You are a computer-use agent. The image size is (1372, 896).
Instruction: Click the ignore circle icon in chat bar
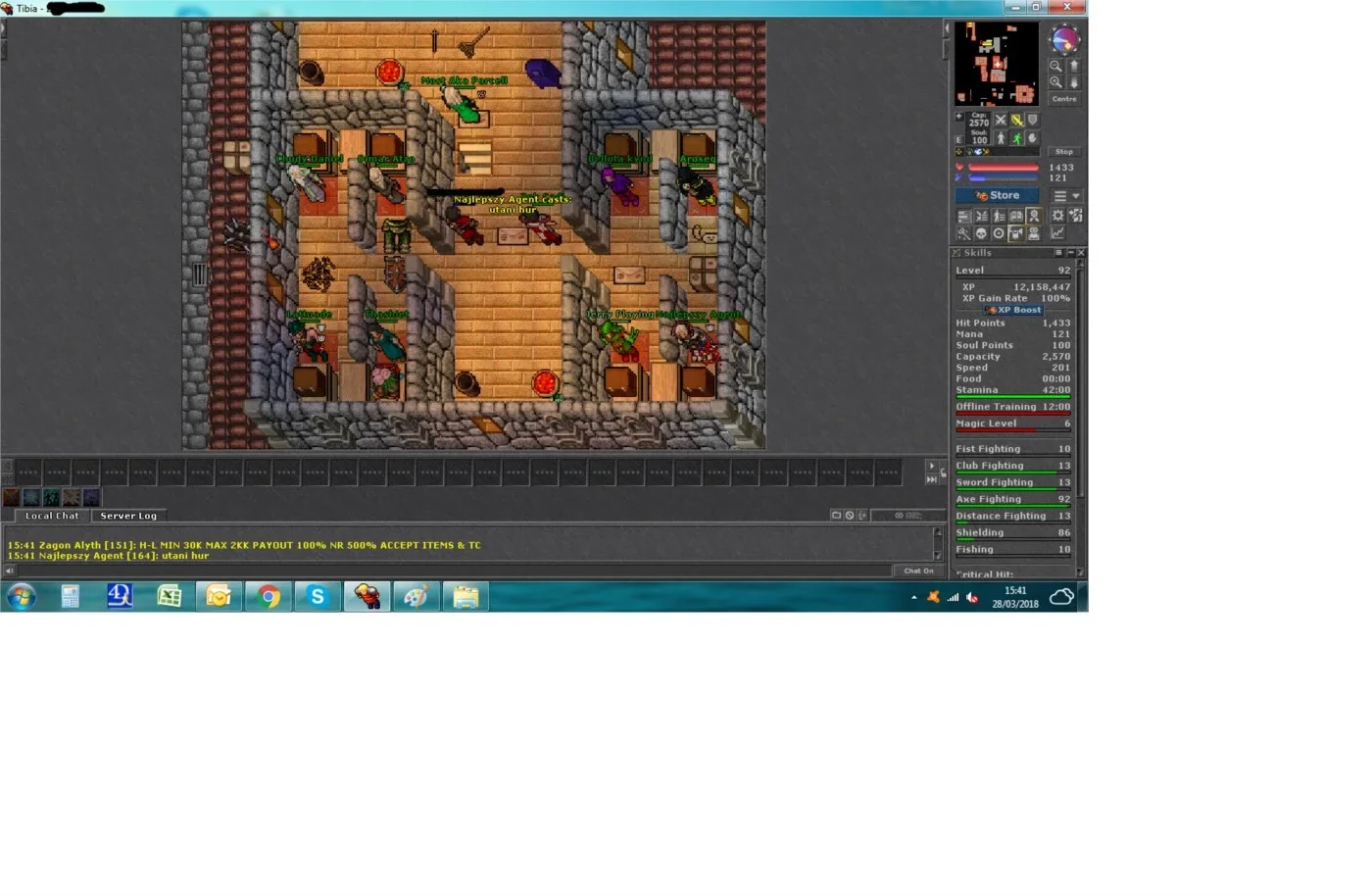pyautogui.click(x=850, y=515)
